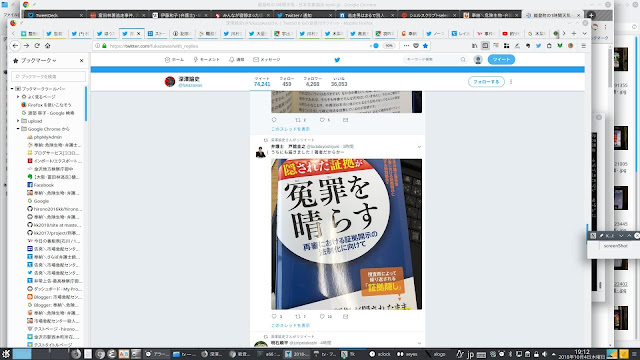This screenshot has height=360, width=640.
Task: Open the モーメント menu item
Action: (x=207, y=60)
